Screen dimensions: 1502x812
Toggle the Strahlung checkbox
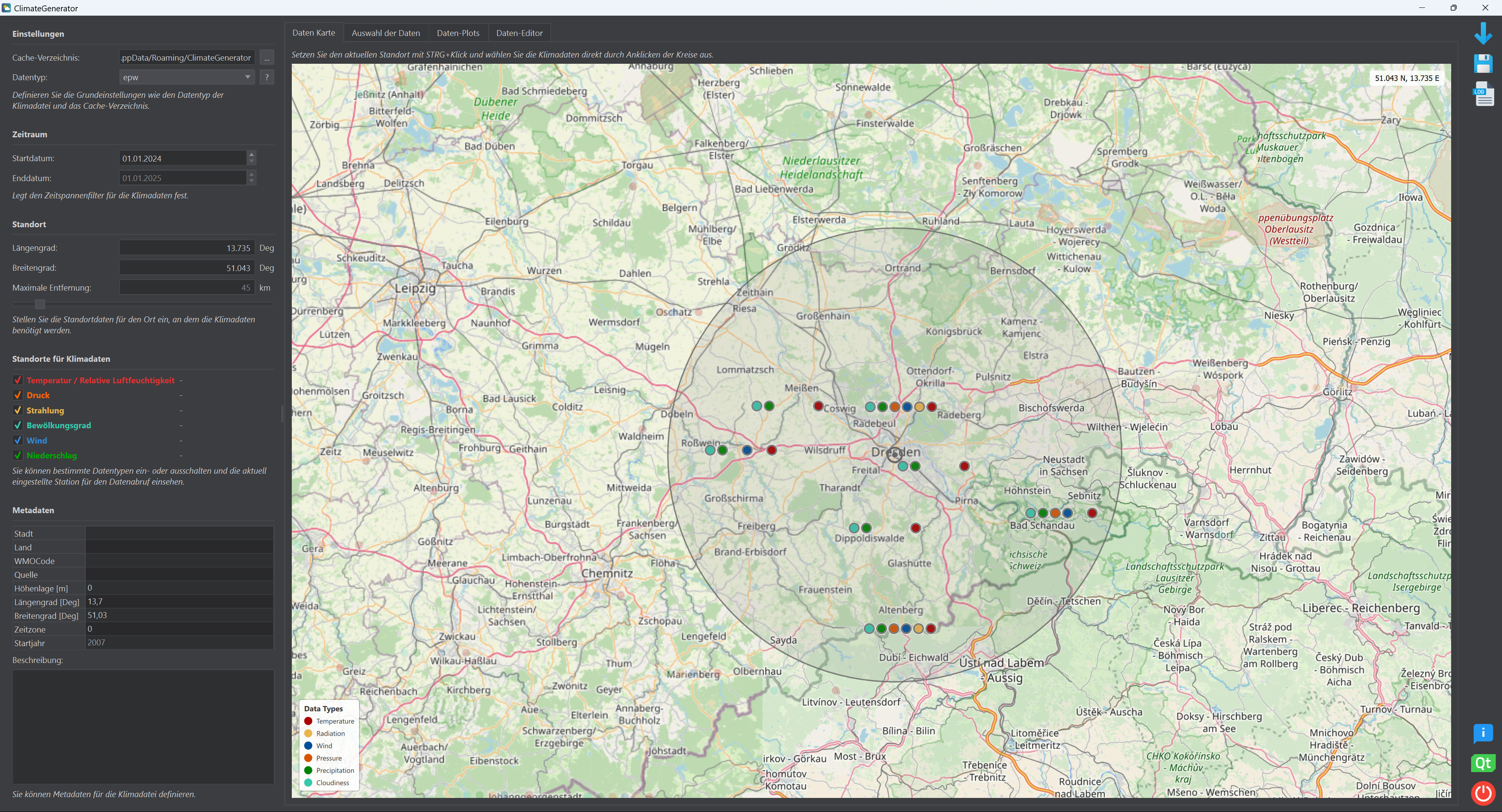pos(18,410)
